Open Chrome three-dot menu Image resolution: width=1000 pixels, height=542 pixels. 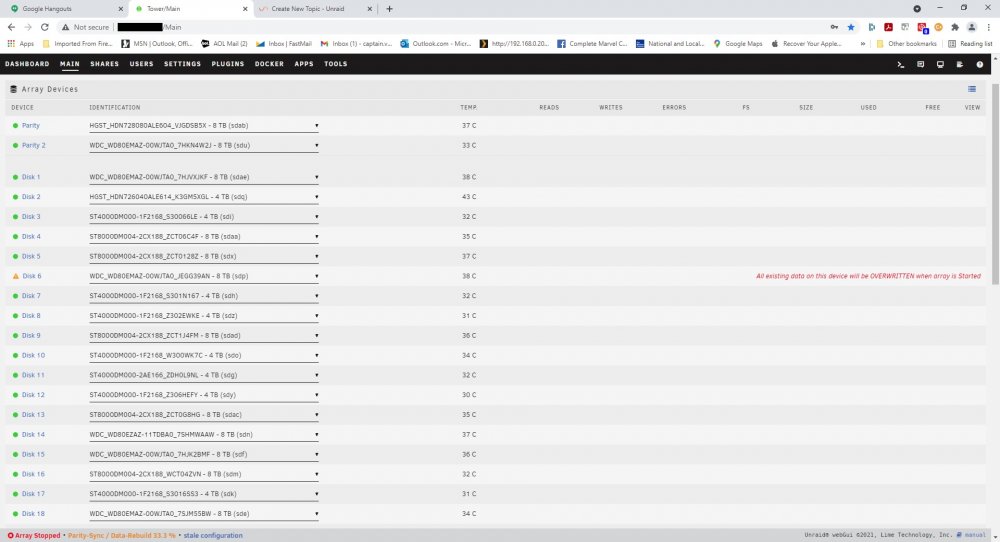click(989, 27)
